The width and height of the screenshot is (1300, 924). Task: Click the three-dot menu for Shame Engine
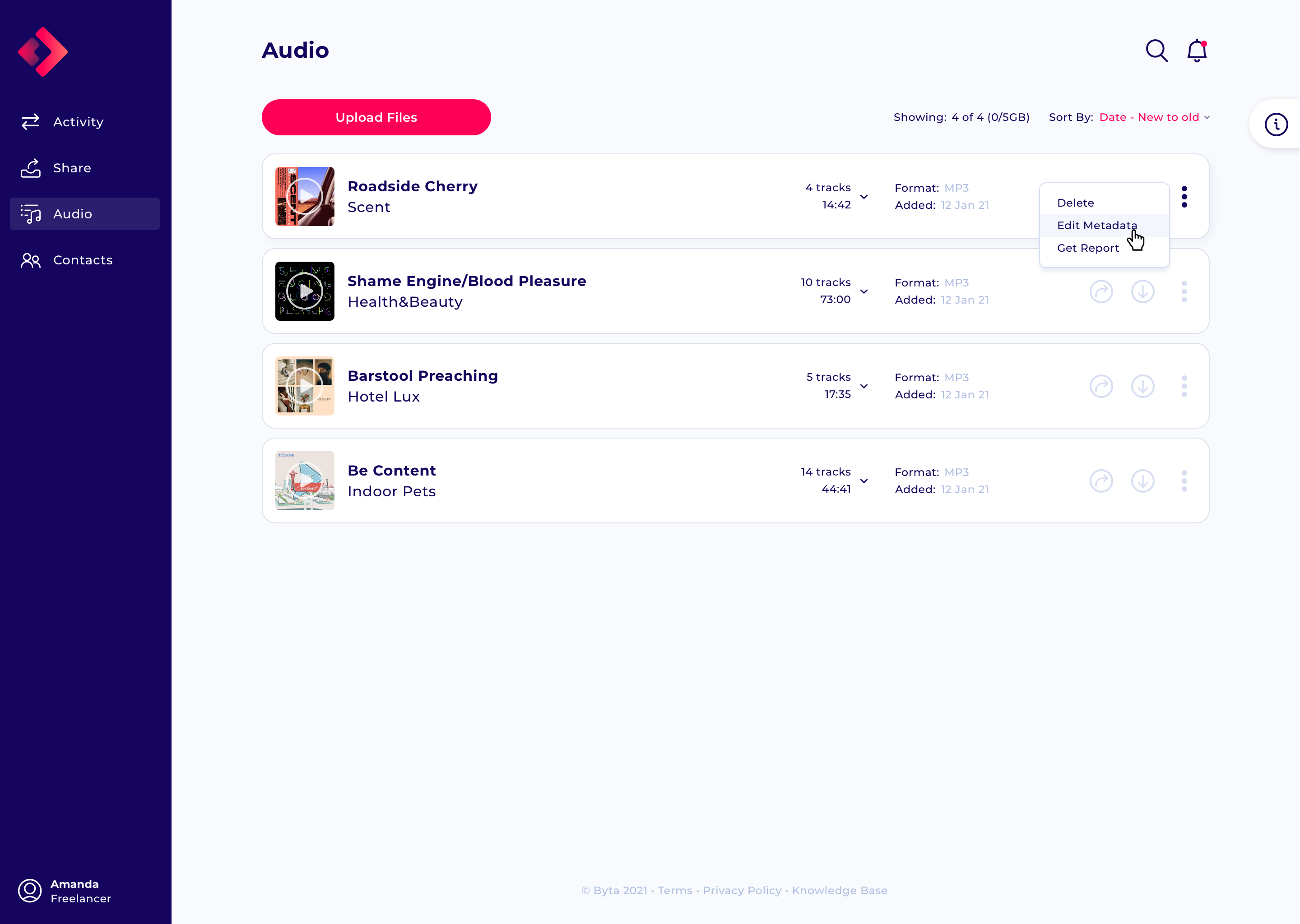1185,290
